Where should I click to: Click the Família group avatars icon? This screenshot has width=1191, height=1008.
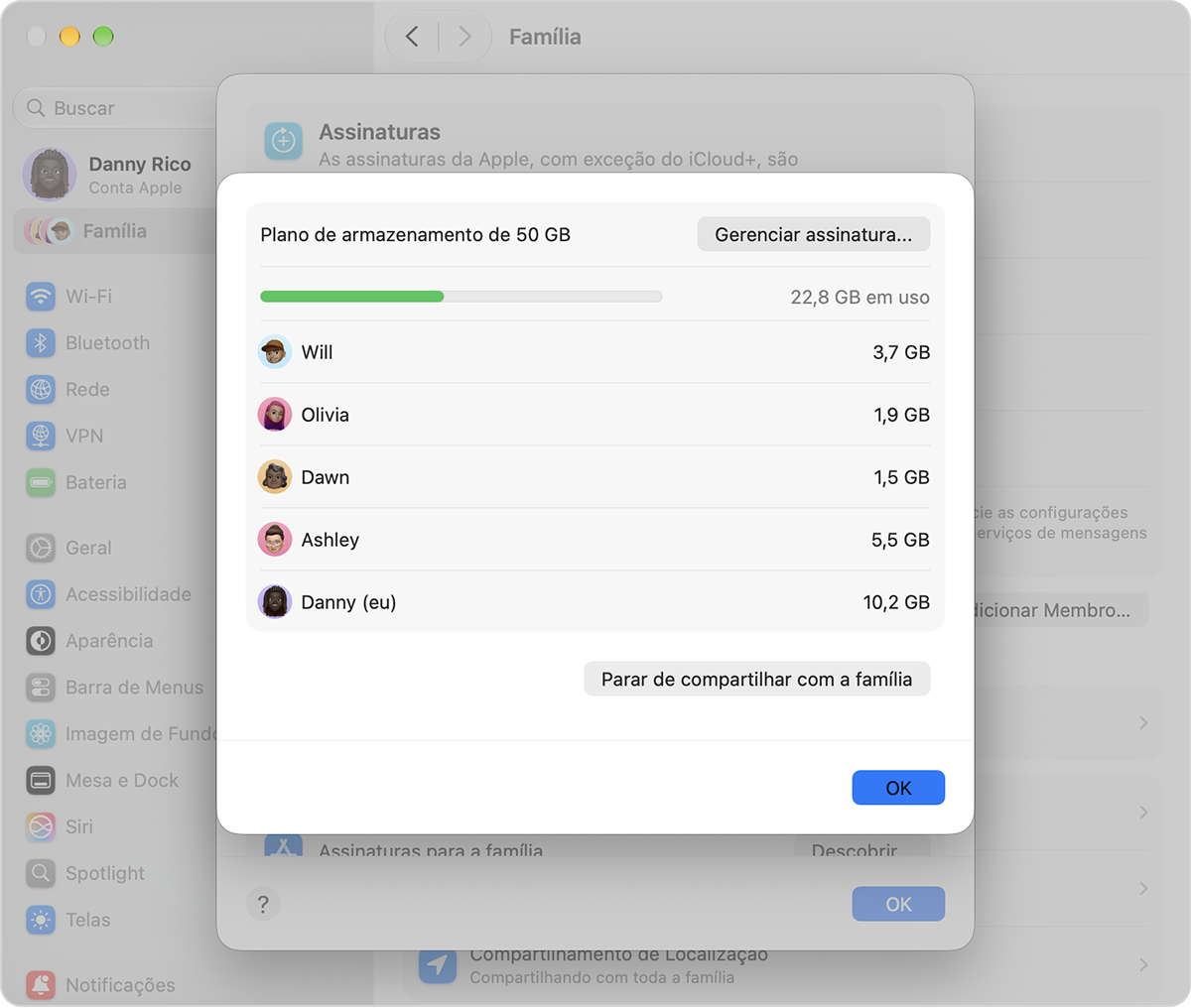[50, 231]
